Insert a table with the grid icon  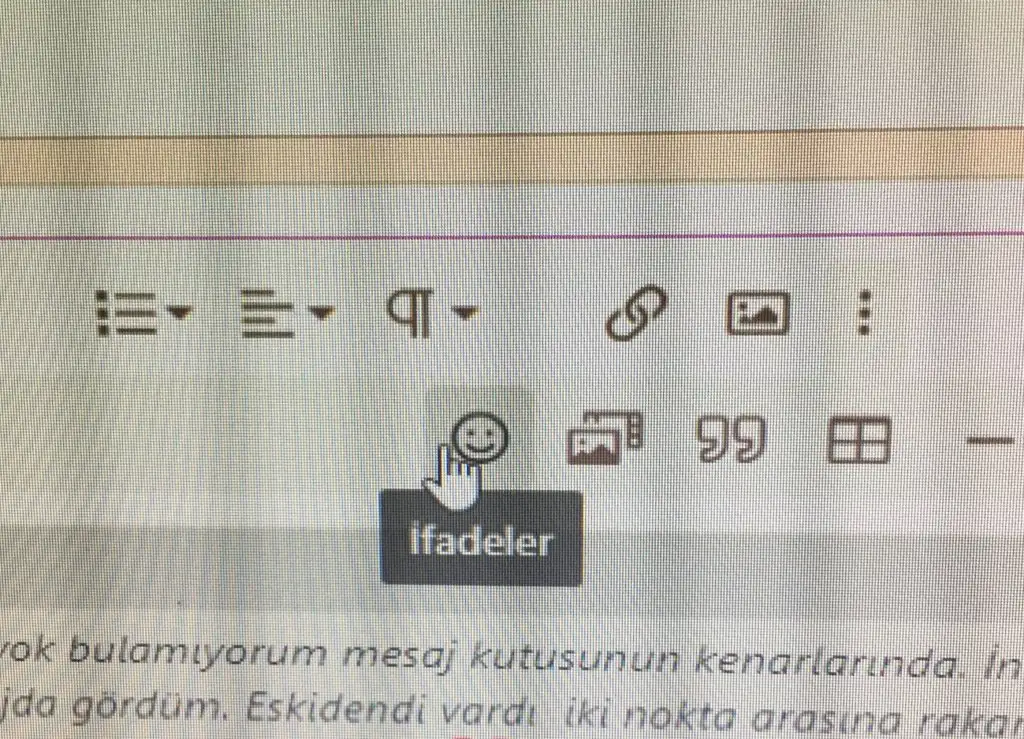[859, 440]
